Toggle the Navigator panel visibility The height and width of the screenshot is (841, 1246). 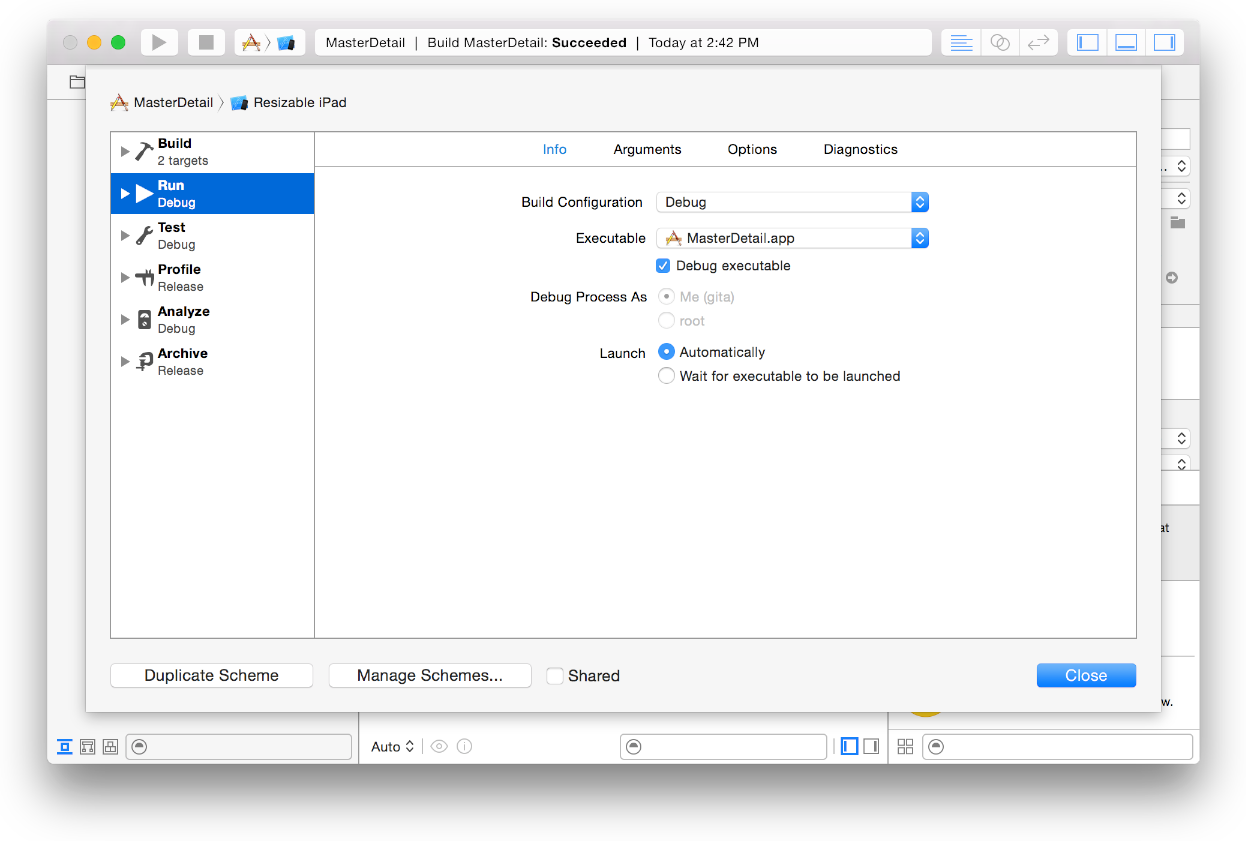1088,42
